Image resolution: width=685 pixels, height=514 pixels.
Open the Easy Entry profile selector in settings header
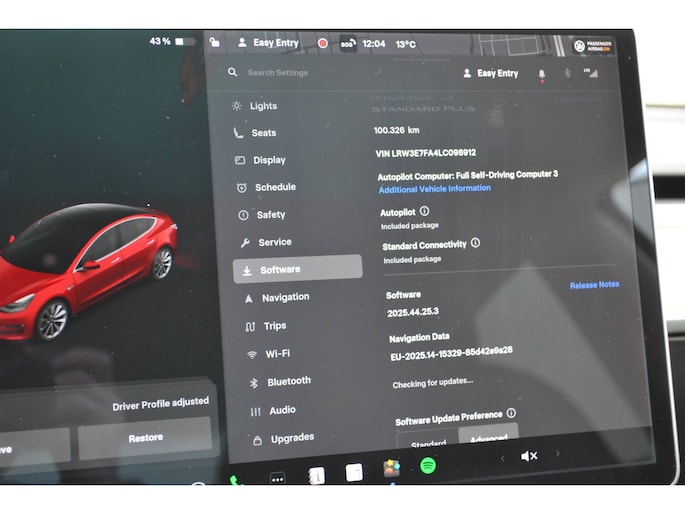tap(492, 73)
